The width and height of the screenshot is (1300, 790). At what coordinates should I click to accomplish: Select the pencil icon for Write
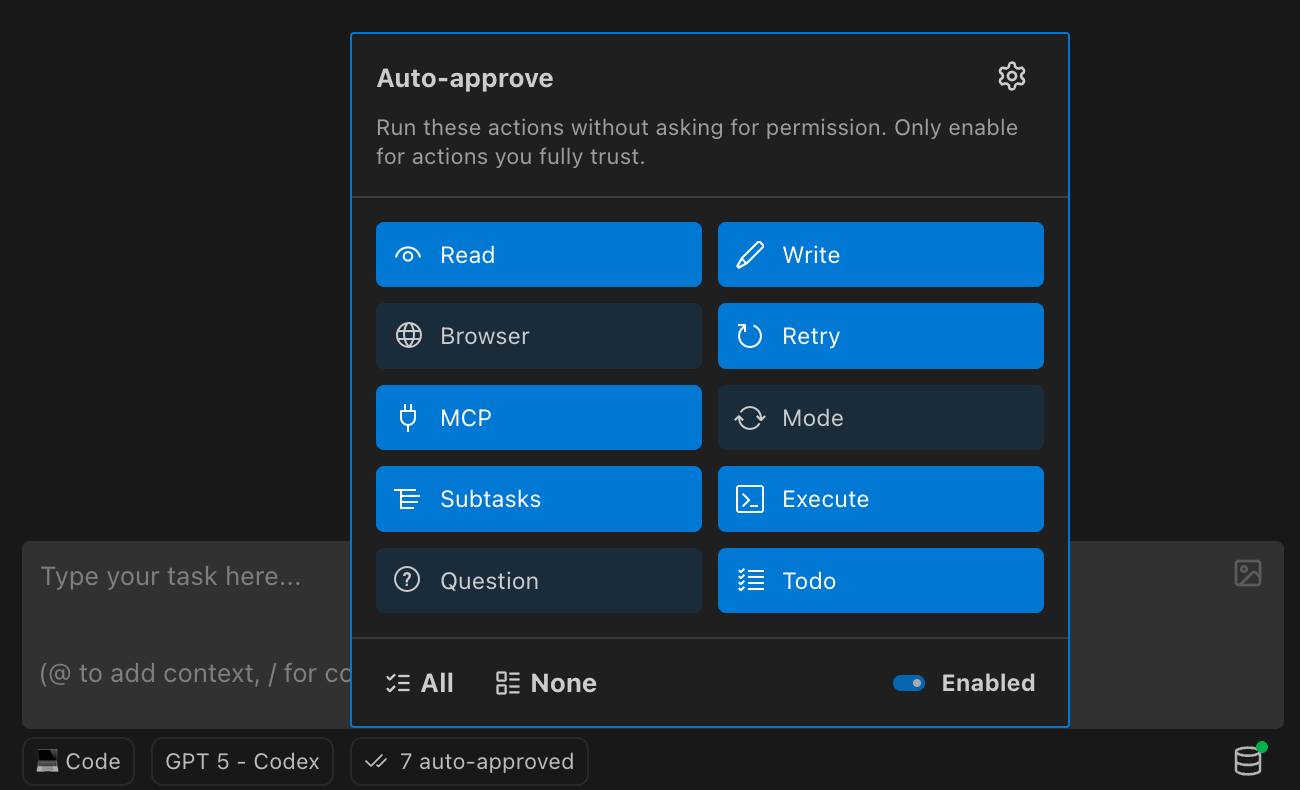[749, 254]
